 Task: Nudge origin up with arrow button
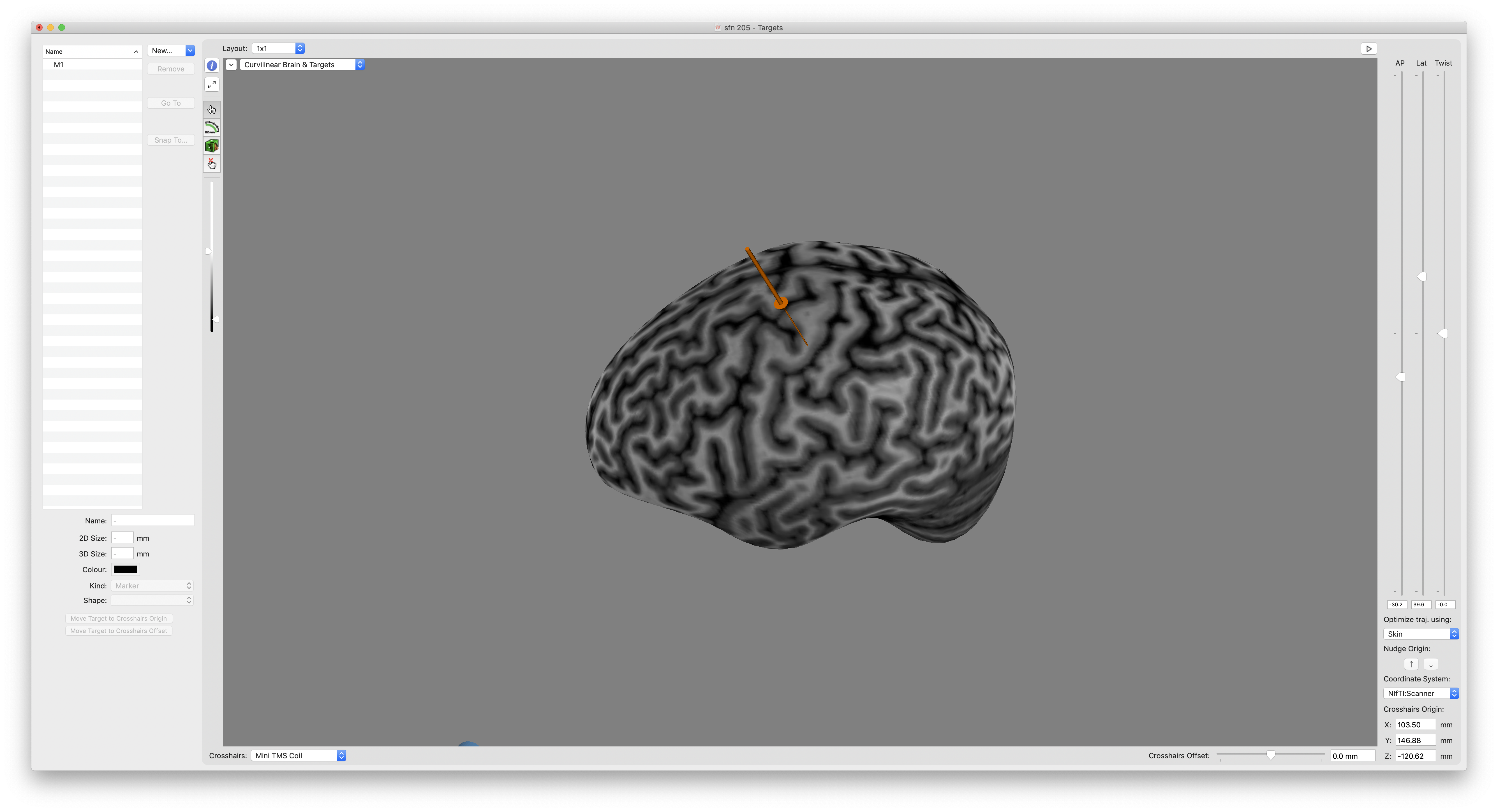click(x=1411, y=664)
